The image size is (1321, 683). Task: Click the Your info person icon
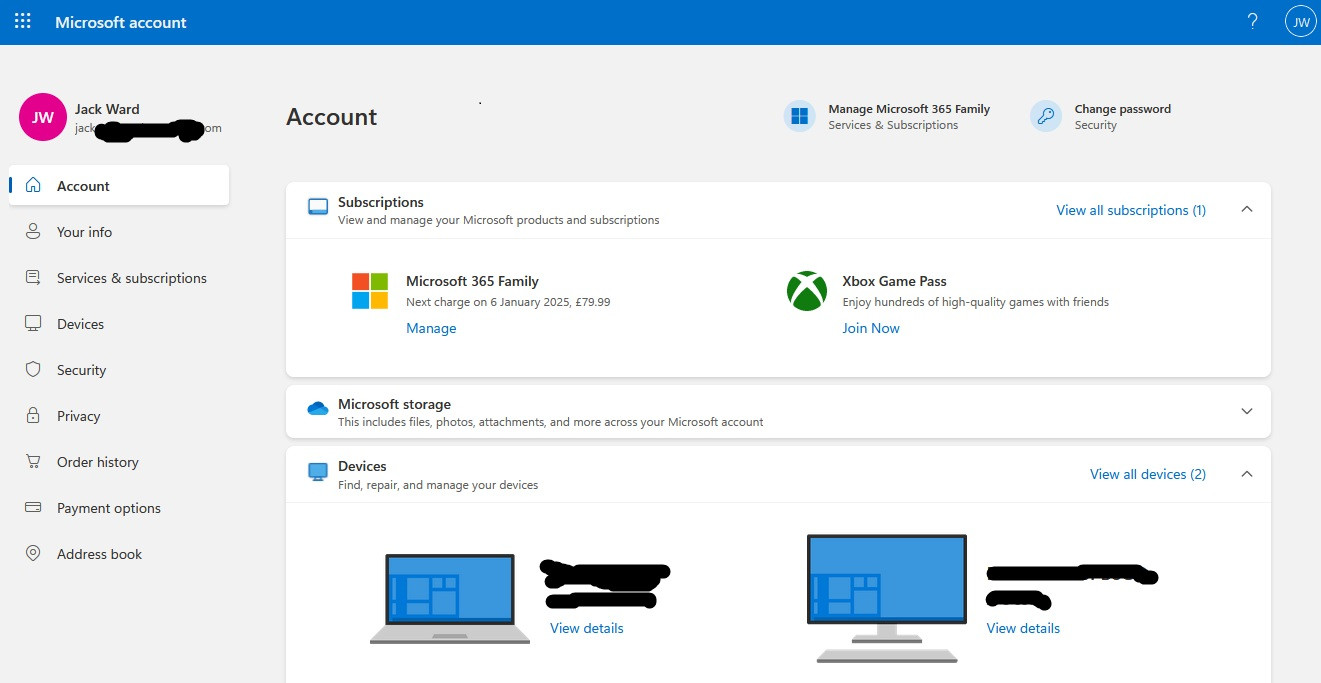(33, 231)
